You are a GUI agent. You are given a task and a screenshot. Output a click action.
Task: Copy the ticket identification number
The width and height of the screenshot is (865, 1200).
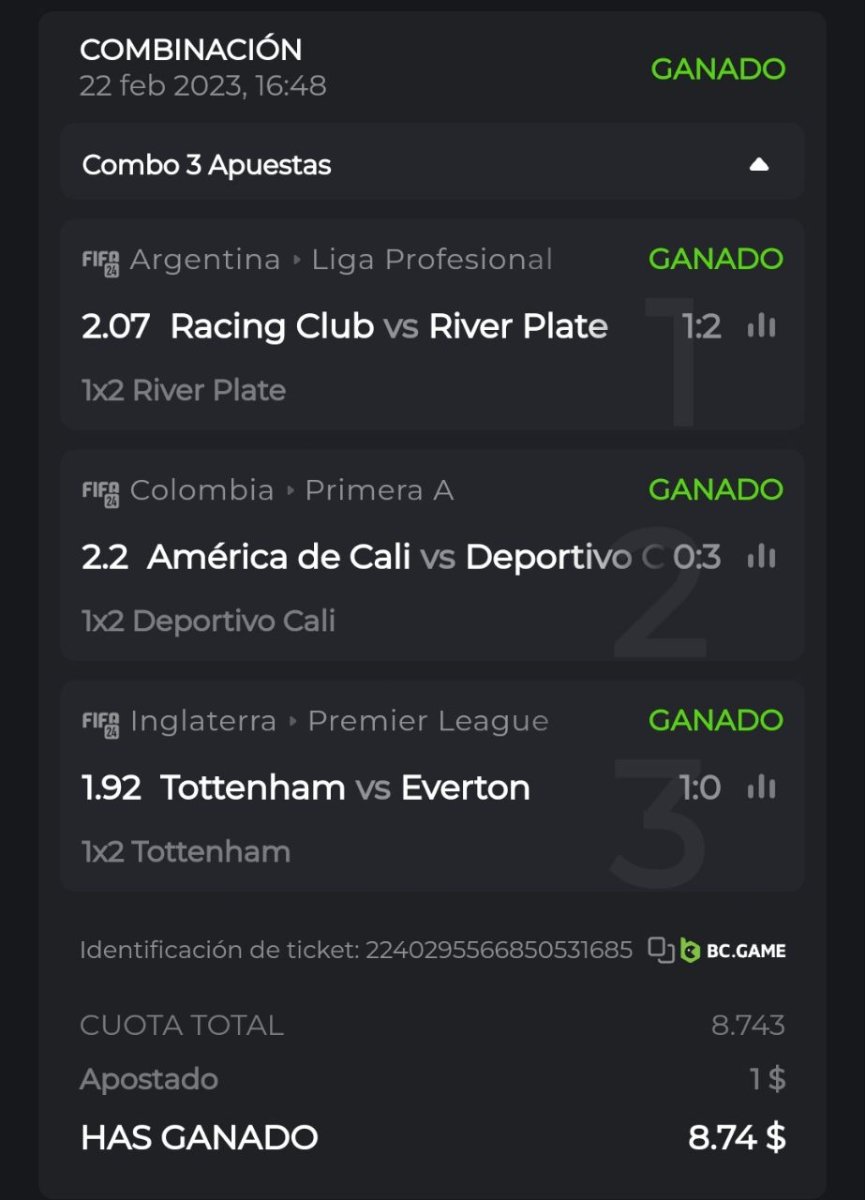661,949
